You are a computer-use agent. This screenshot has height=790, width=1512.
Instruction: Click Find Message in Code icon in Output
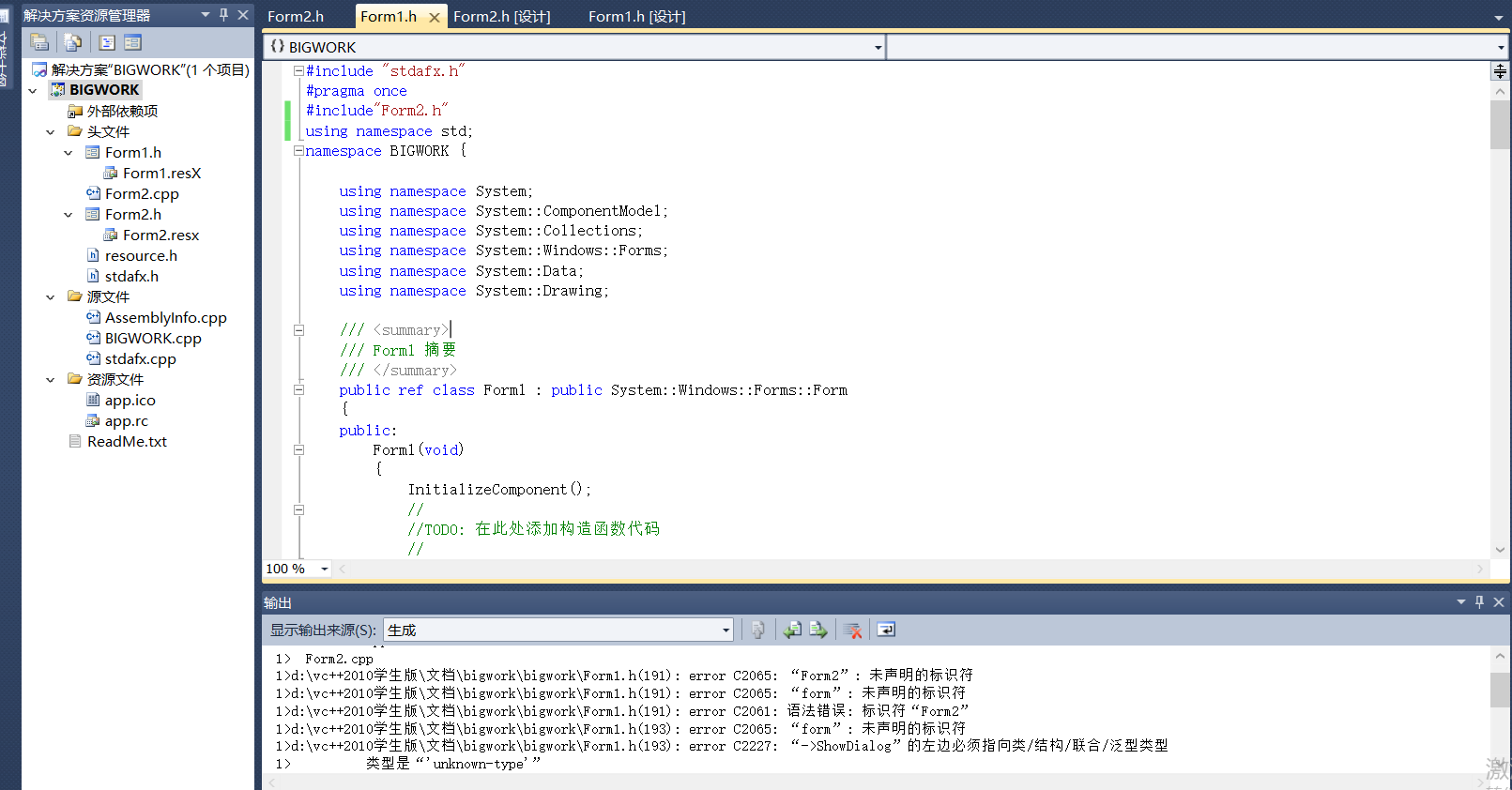pos(757,630)
